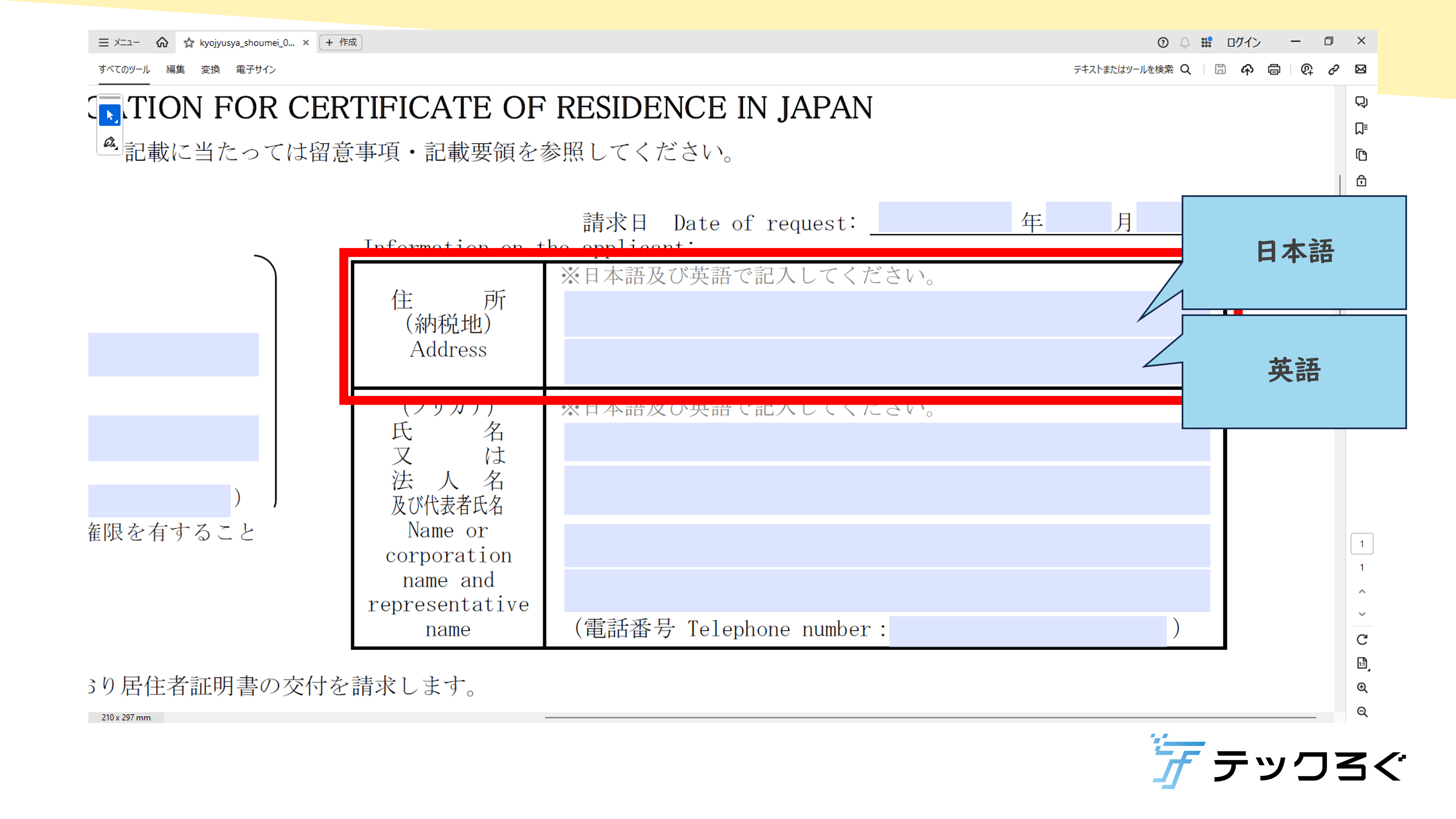The height and width of the screenshot is (819, 1456).
Task: Click the blue field before the closing parenthesis
Action: (x=159, y=500)
